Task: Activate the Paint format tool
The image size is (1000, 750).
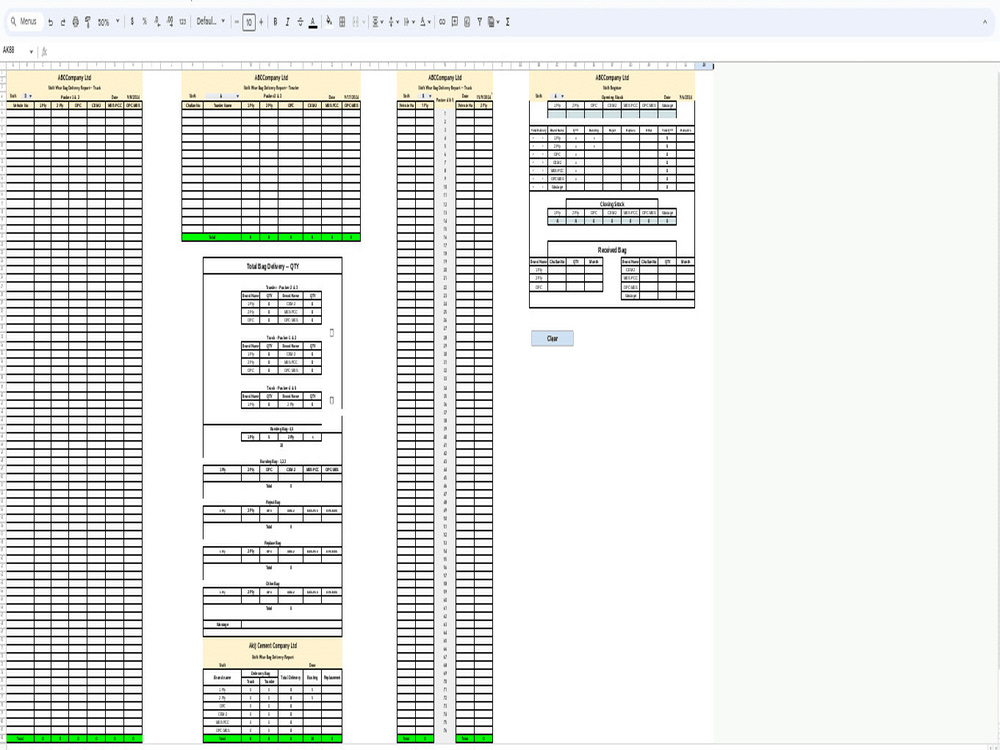Action: (x=88, y=22)
